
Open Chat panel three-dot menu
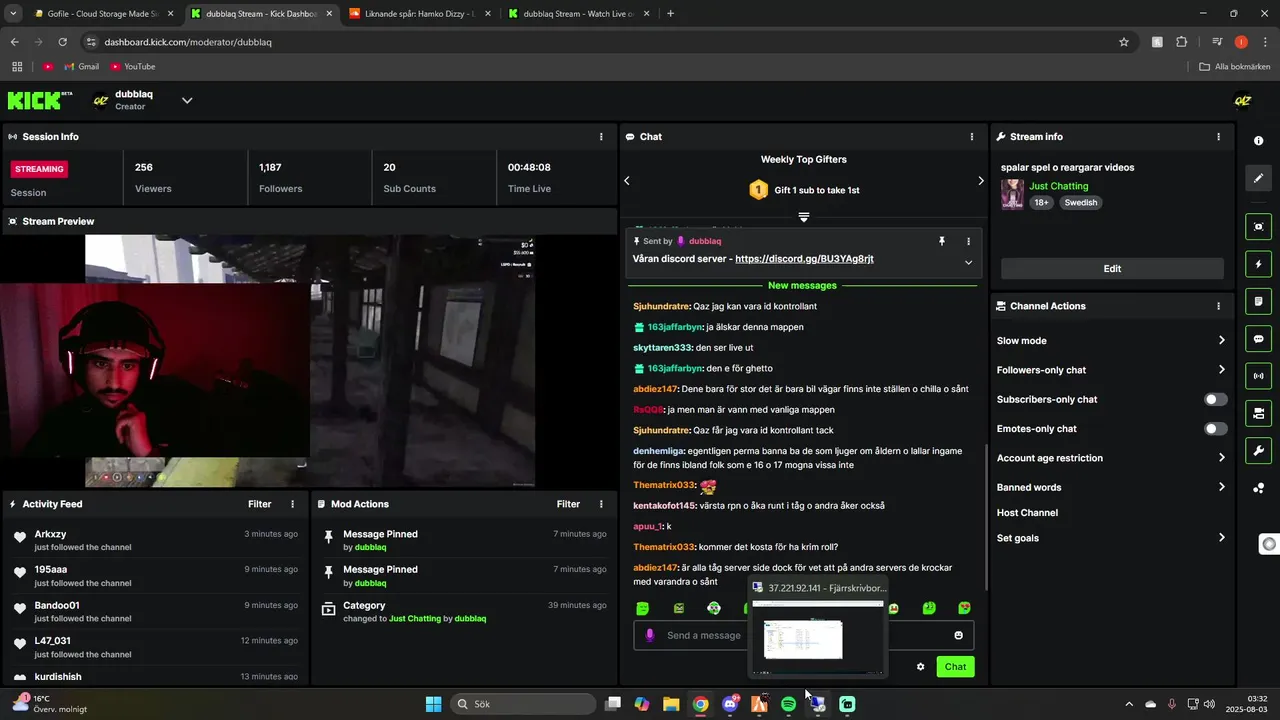click(x=972, y=137)
